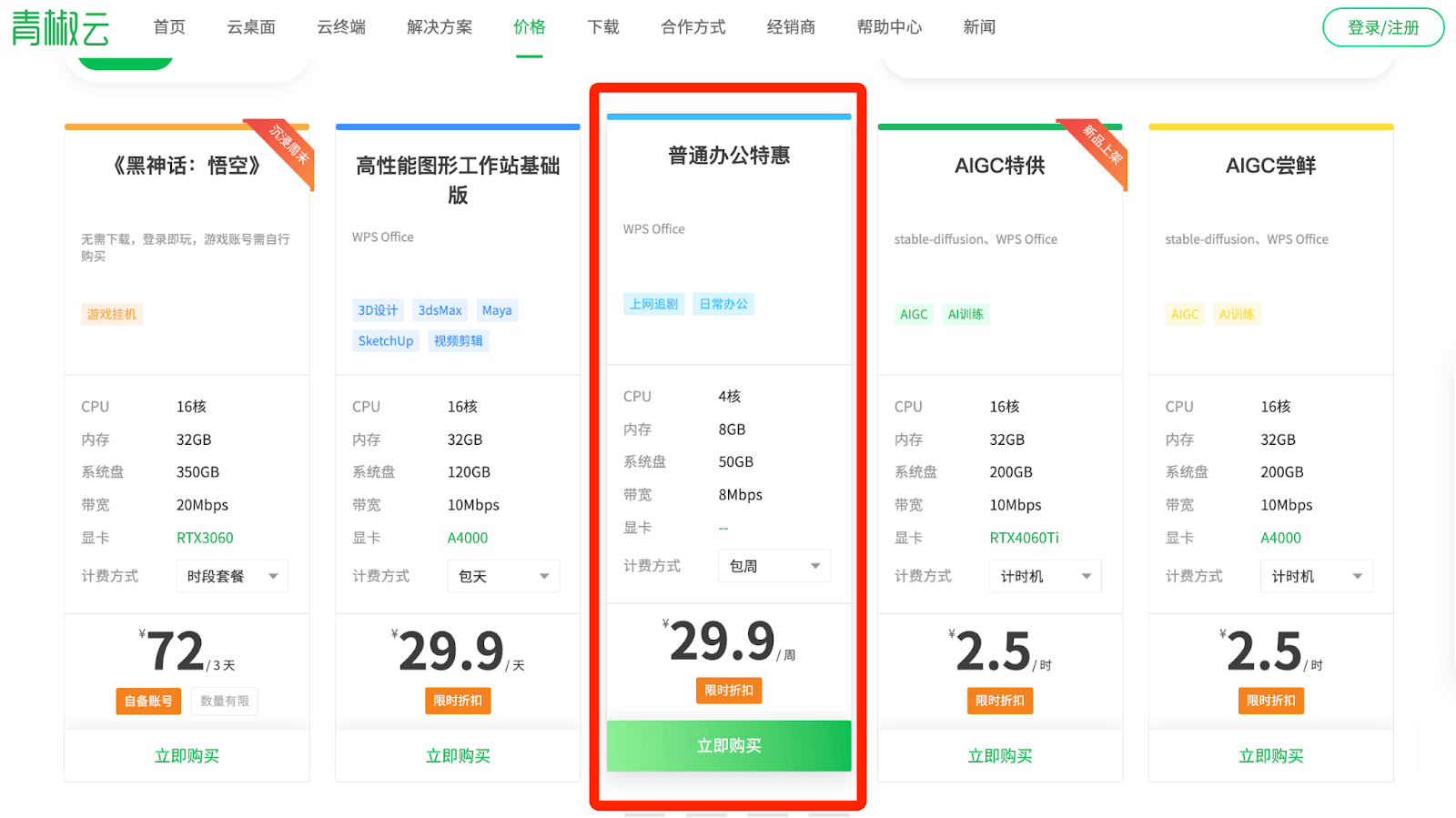Click the RTX4060Ti graphics card link
The width and height of the screenshot is (1456, 818).
coord(1025,538)
